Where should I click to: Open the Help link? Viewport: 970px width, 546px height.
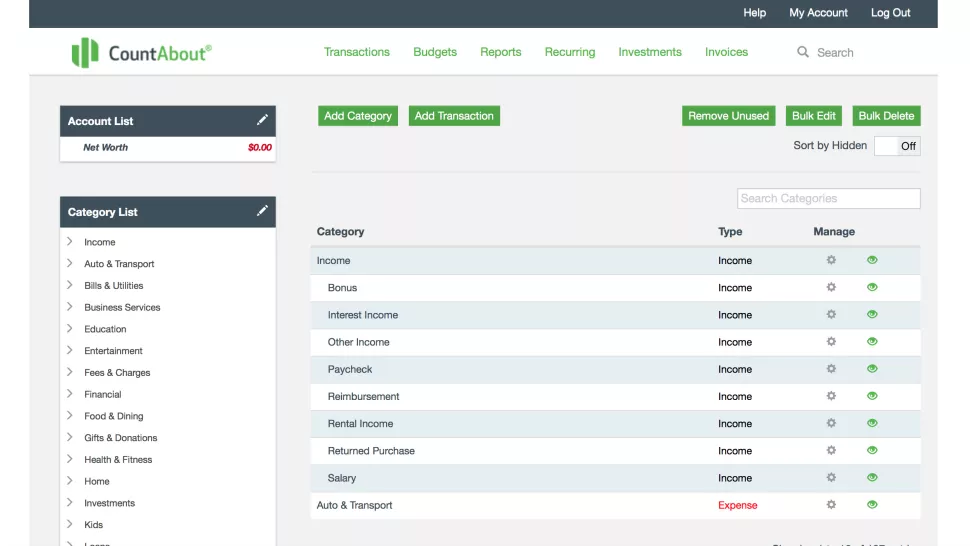pos(754,12)
